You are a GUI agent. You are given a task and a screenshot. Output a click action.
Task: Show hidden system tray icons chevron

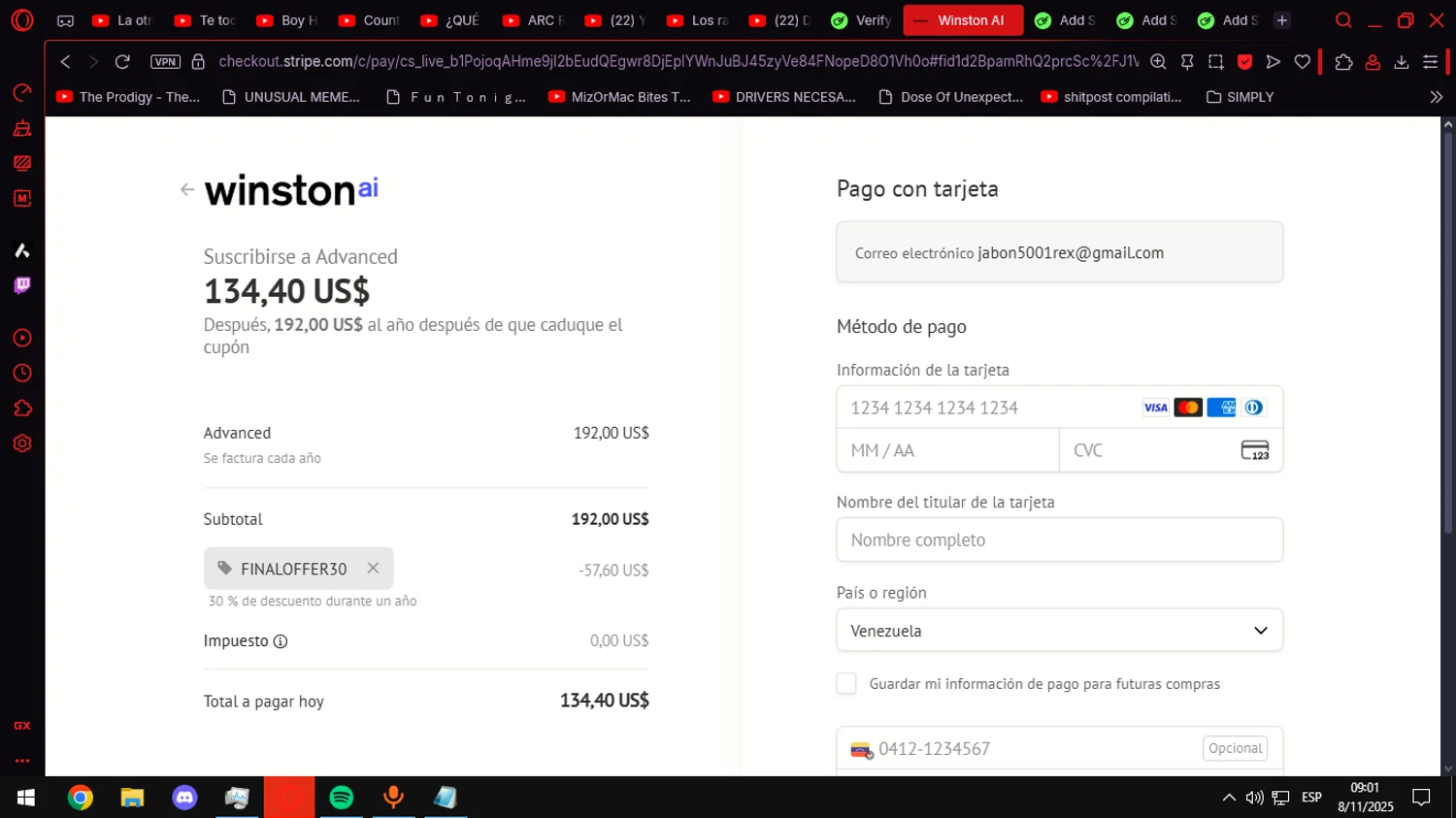click(x=1229, y=798)
